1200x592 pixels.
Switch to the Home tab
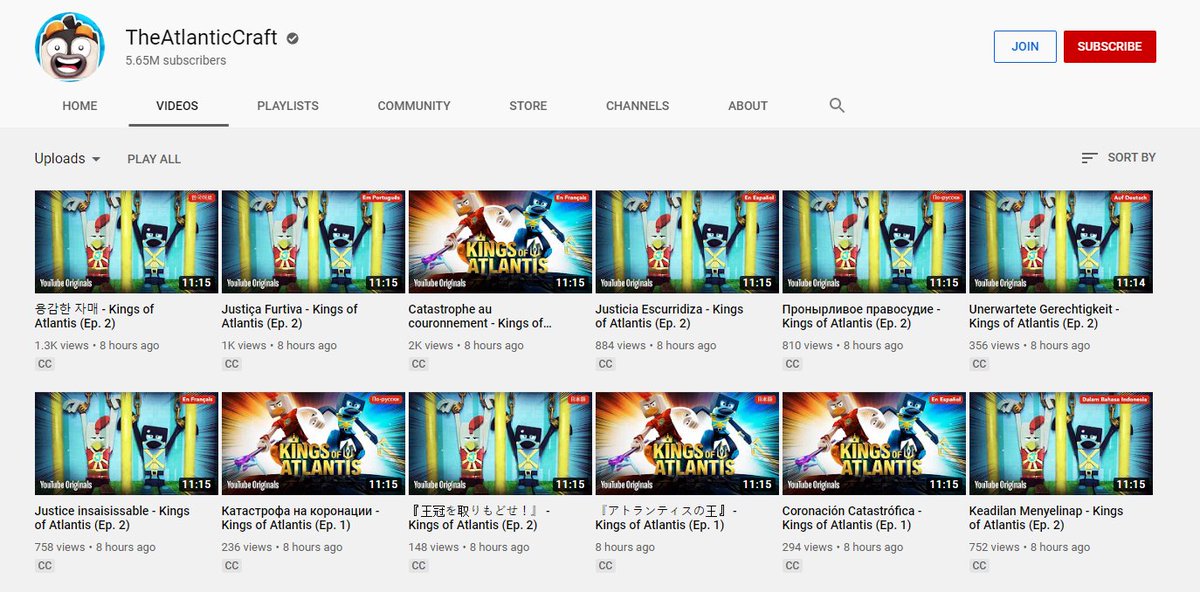tap(80, 105)
